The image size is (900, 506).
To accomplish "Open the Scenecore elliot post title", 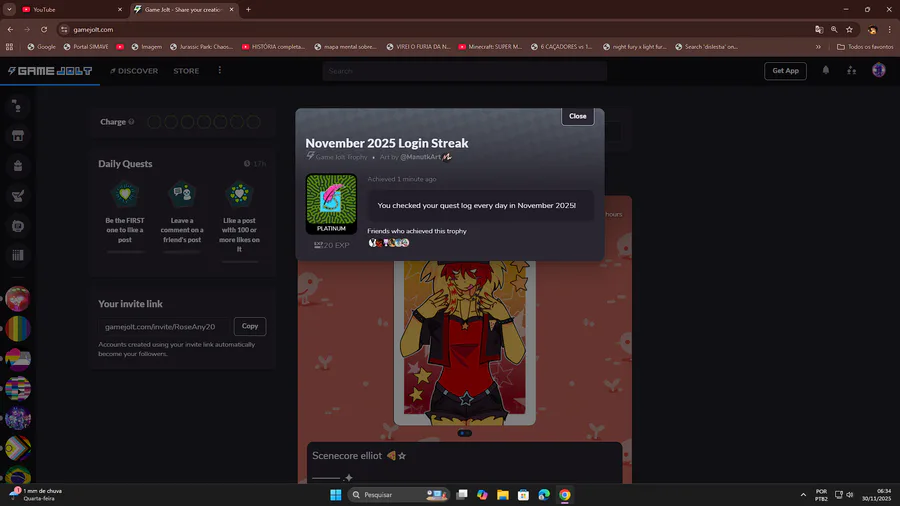I will (x=347, y=456).
